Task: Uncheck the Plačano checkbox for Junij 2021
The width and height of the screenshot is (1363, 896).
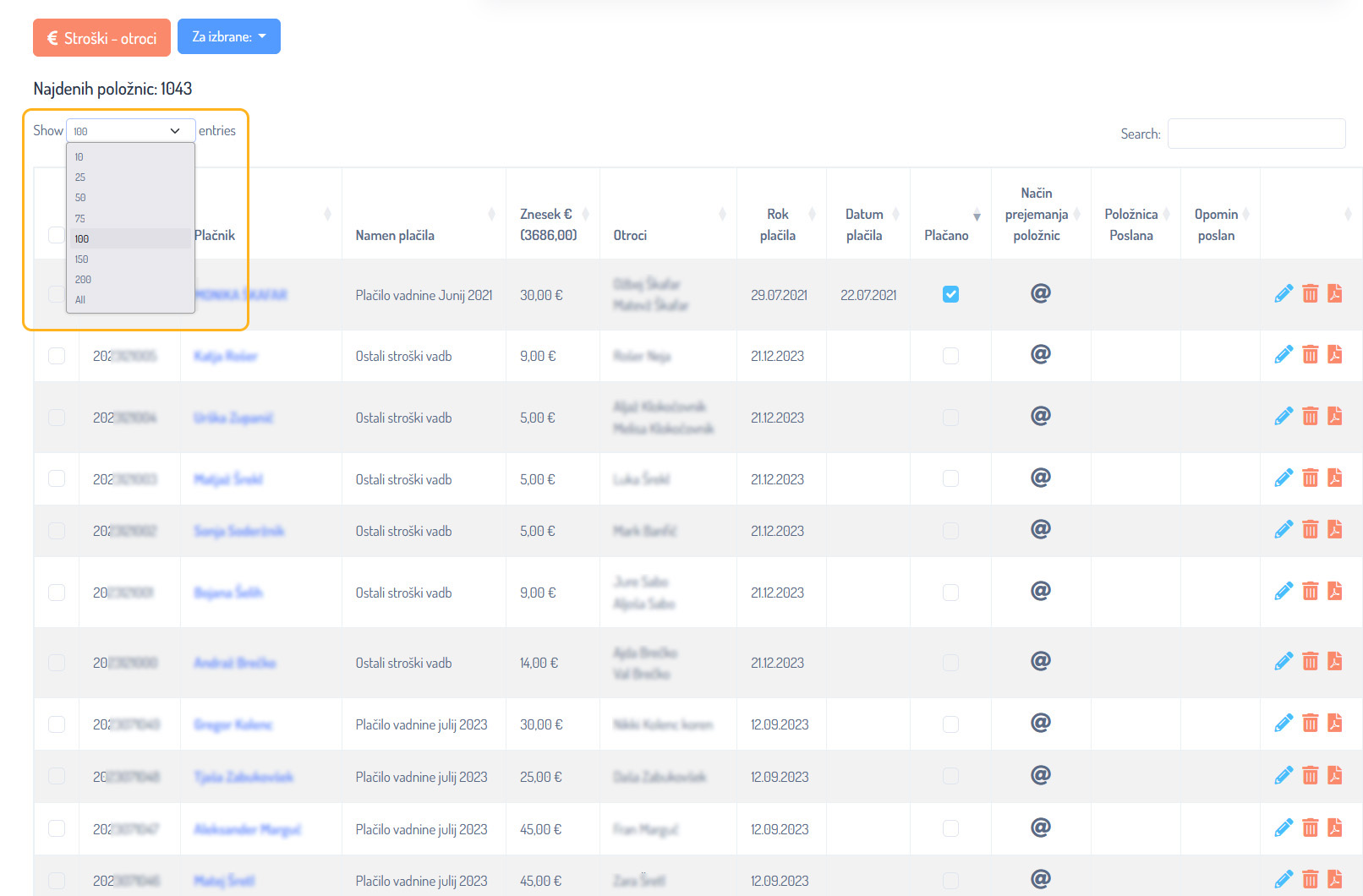Action: [x=950, y=294]
